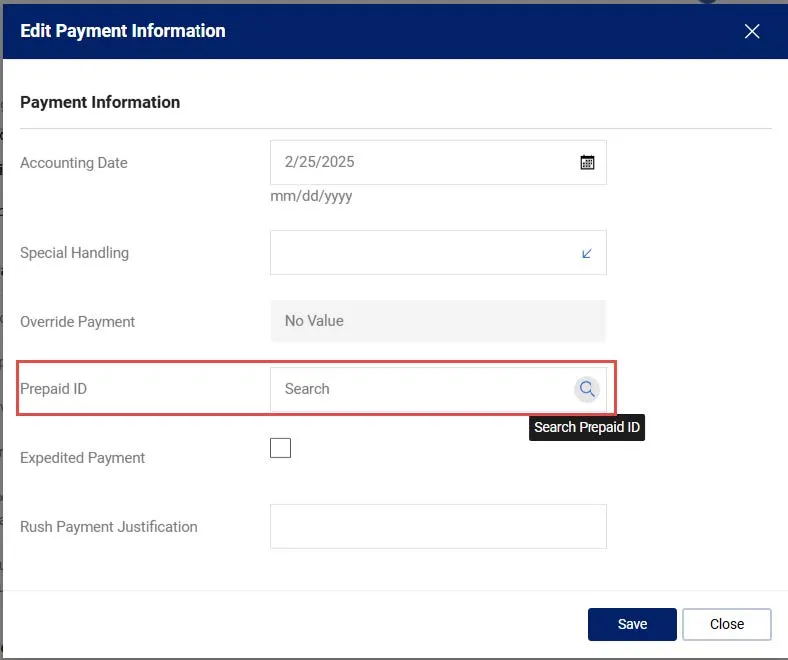Click the Rush Payment Justification label
Viewport: 788px width, 660px height.
(x=109, y=527)
